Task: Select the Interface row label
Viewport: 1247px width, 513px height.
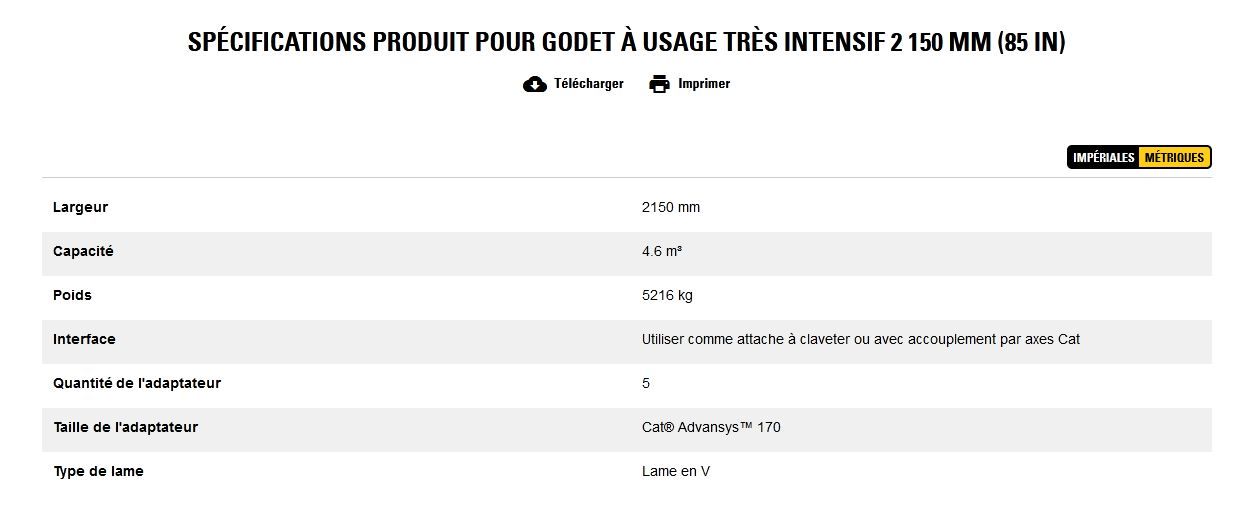Action: pyautogui.click(x=84, y=340)
